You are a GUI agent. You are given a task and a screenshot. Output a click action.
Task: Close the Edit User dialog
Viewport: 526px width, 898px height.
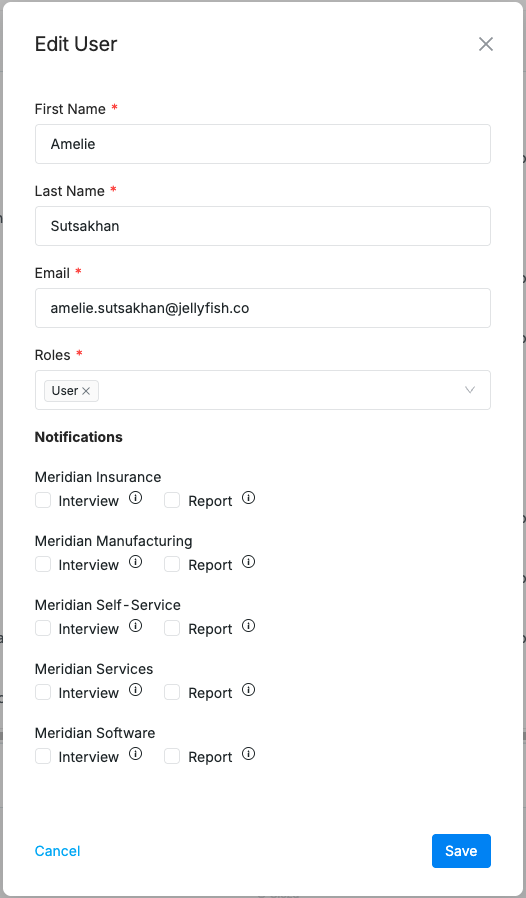[486, 44]
